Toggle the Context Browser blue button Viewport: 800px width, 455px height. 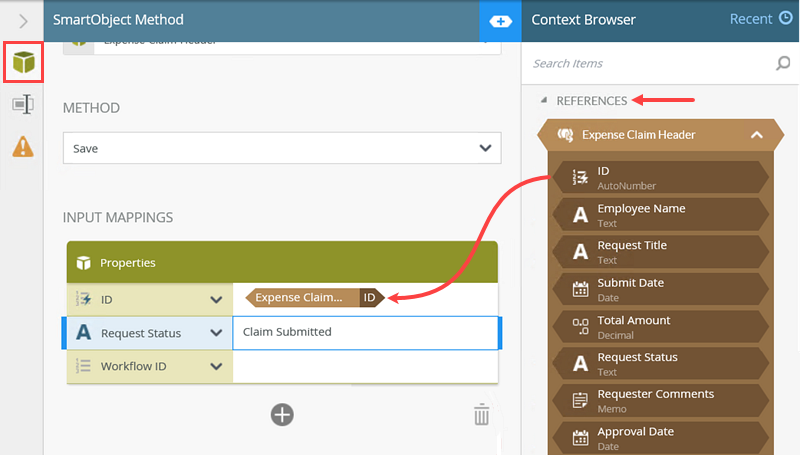point(500,21)
